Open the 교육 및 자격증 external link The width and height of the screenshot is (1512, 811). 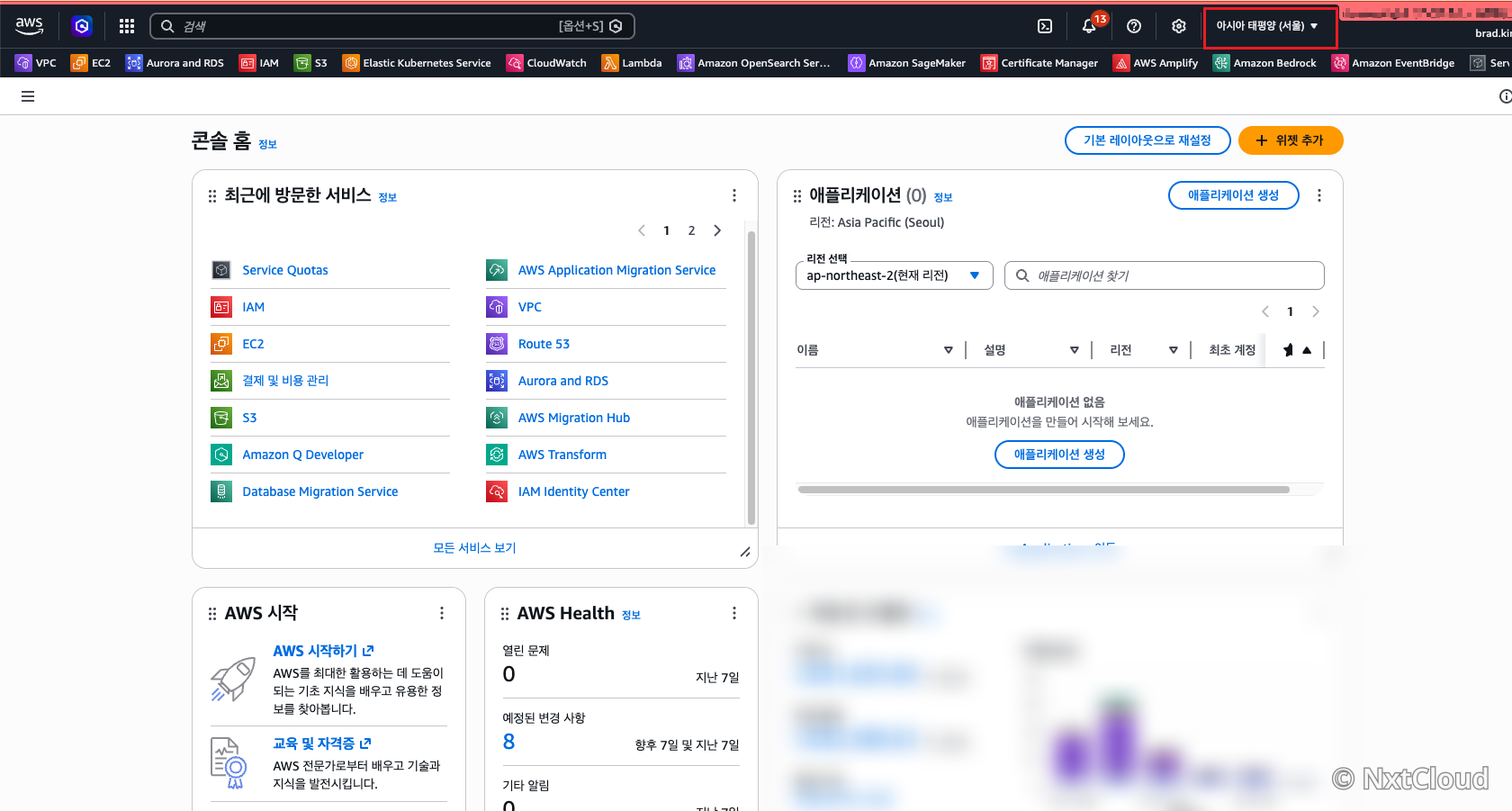click(322, 743)
